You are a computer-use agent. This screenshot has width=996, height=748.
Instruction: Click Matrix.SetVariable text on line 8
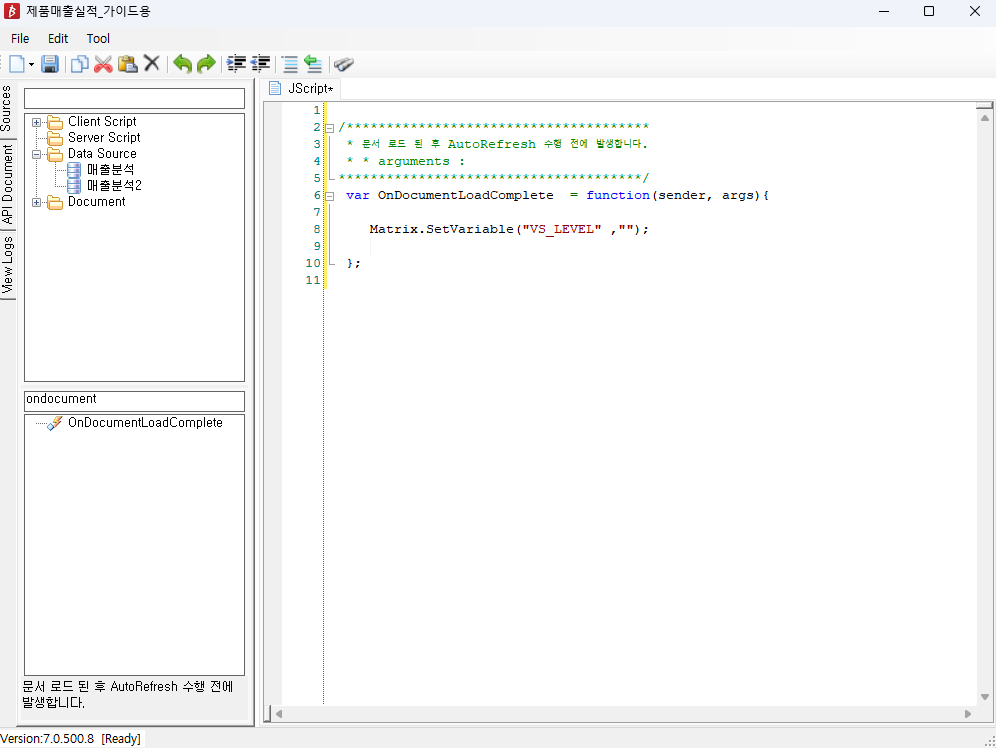(x=441, y=229)
